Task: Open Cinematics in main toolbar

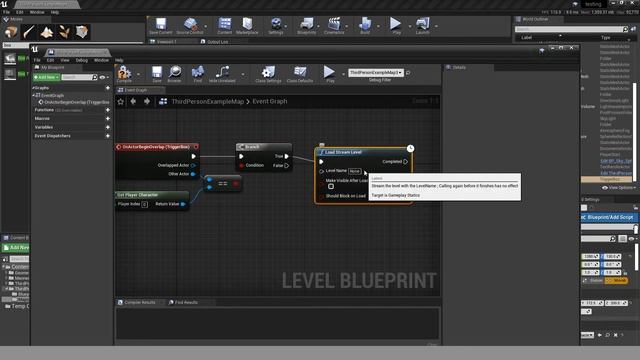Action: [334, 25]
